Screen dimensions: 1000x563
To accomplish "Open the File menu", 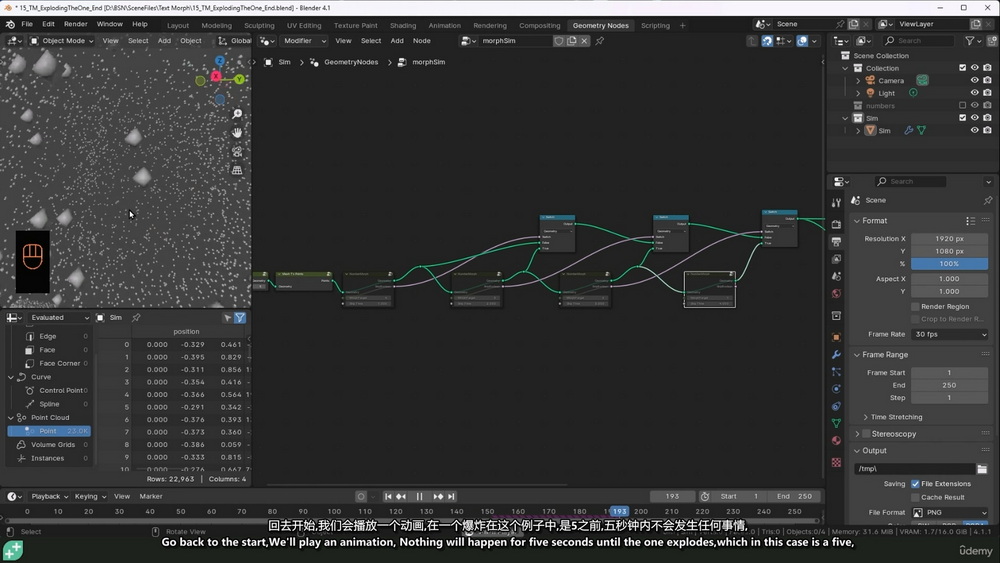I will tap(27, 24).
